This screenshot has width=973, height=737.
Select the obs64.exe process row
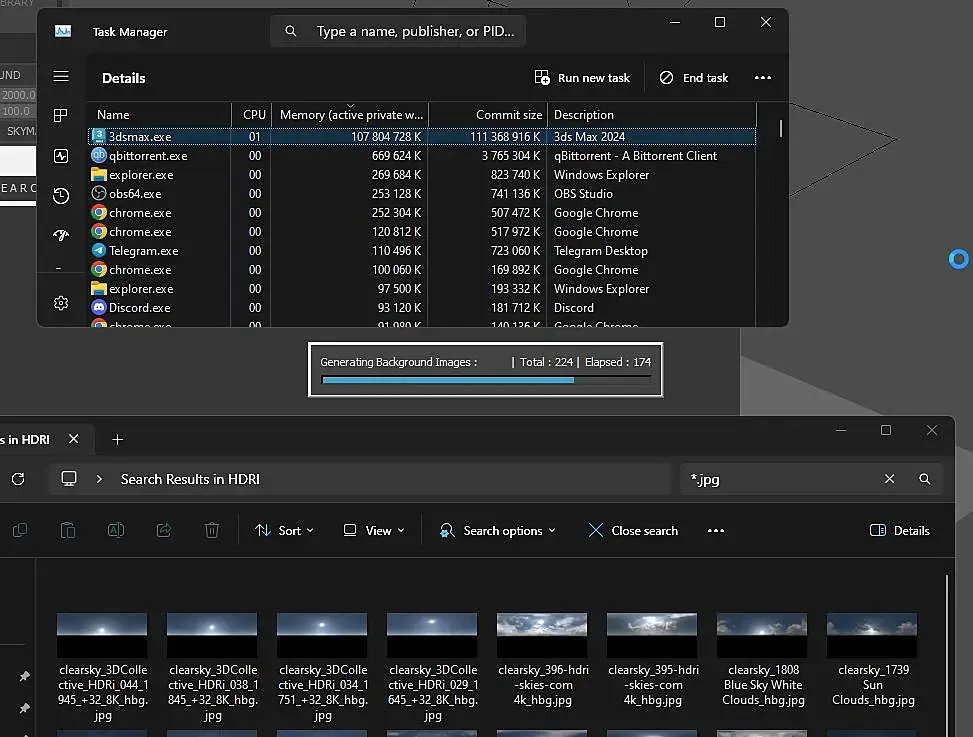[x=422, y=194]
